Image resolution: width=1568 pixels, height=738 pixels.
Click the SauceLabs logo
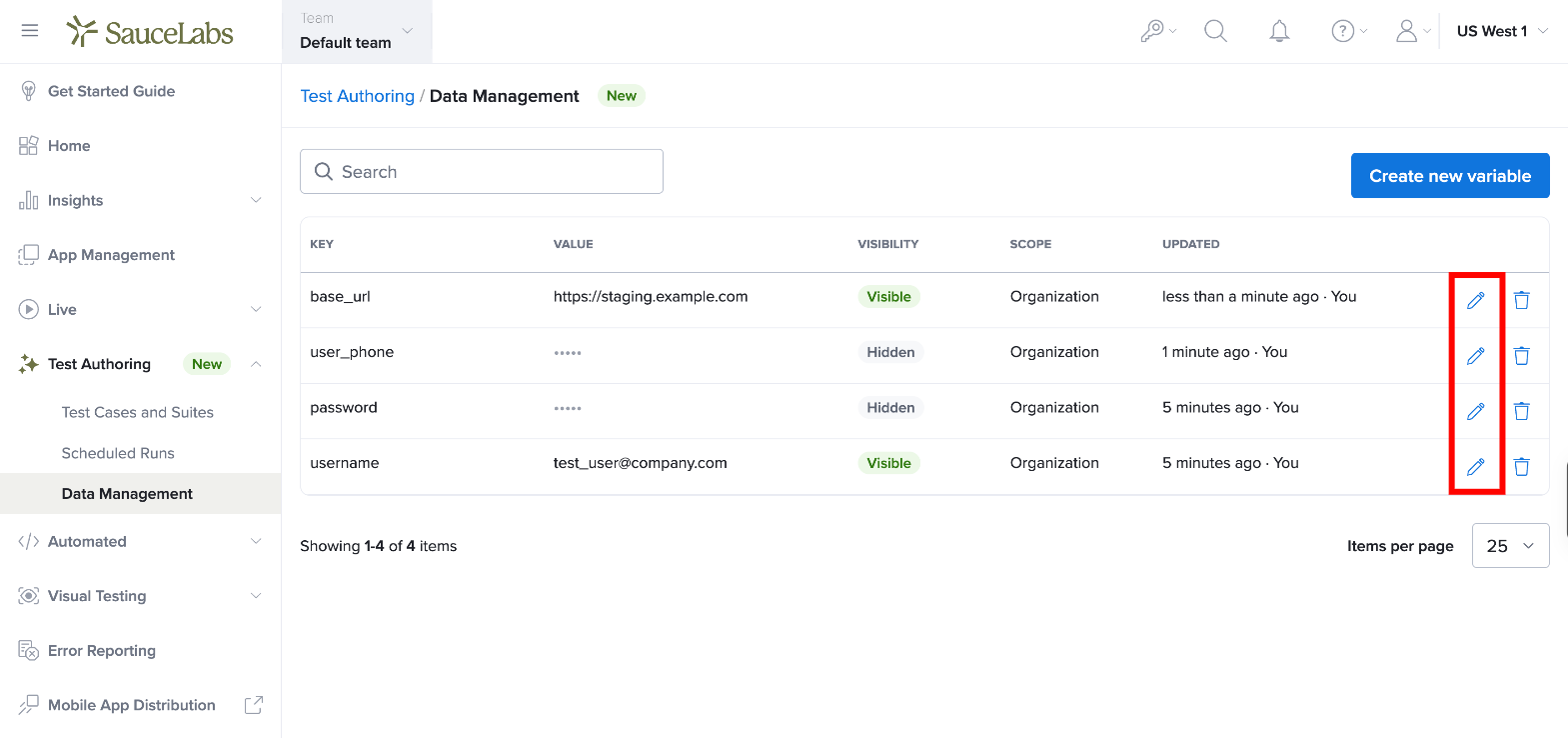click(x=150, y=32)
